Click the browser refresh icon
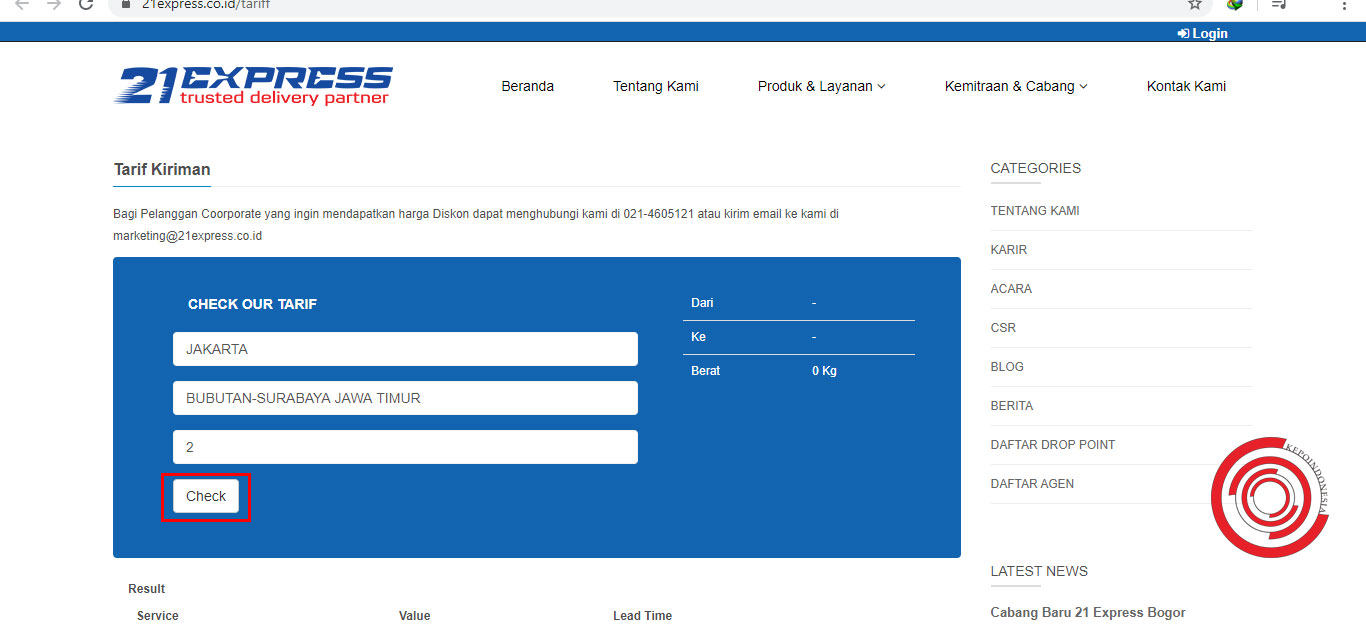1366x630 pixels. [85, 6]
